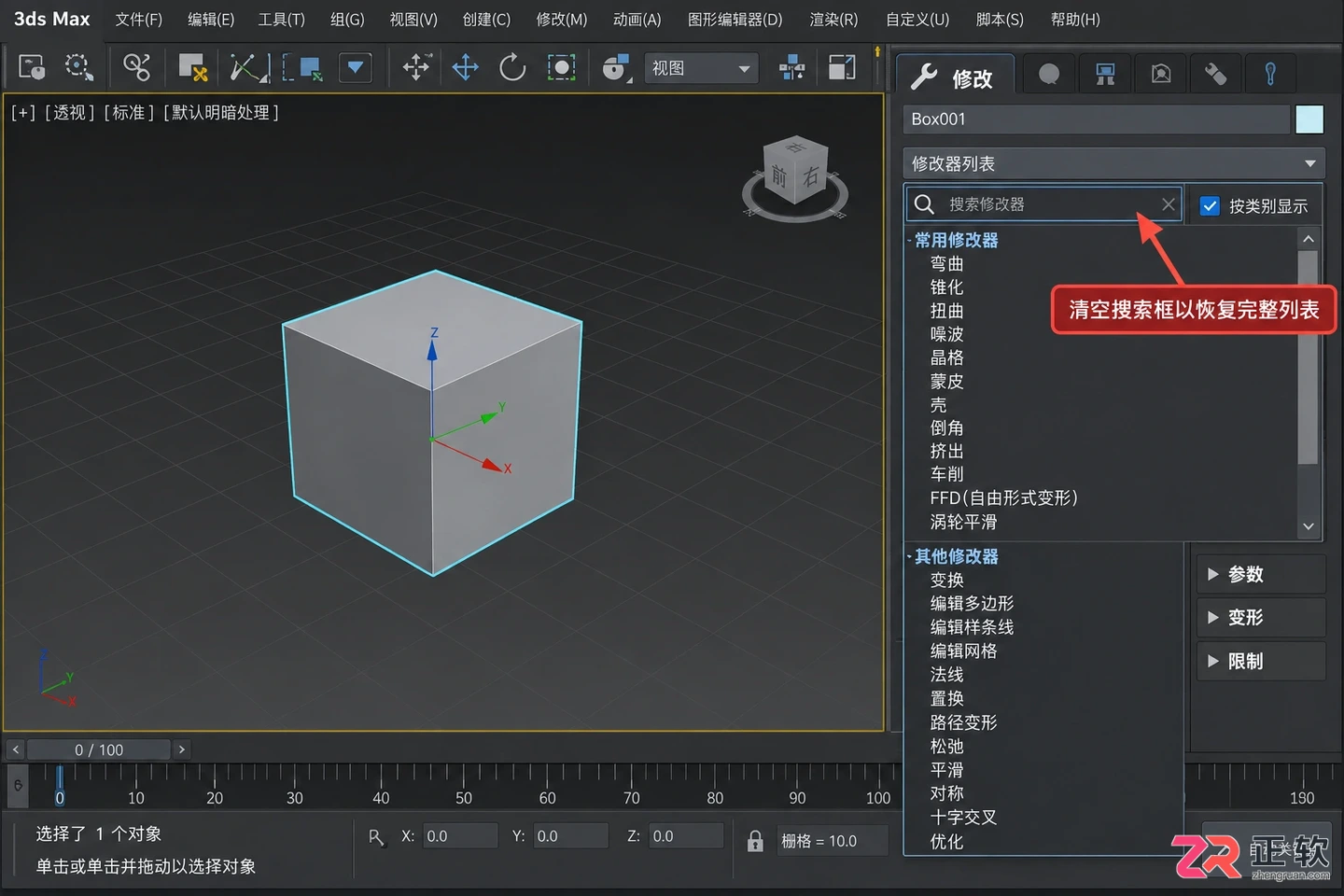This screenshot has width=1344, height=896.
Task: Click the magnifier icon in modifier search
Action: click(924, 203)
